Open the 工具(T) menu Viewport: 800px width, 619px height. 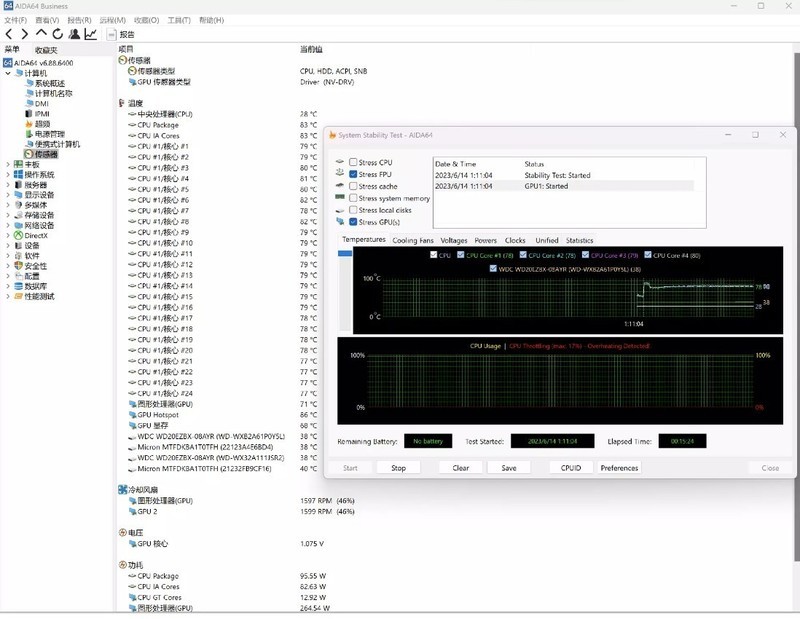click(179, 20)
